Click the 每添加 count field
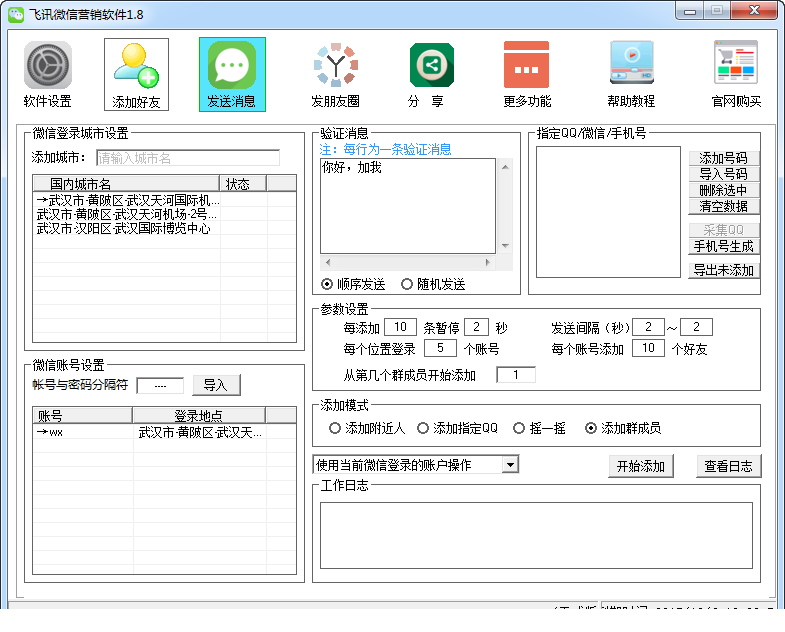Screen dimensions: 785x632 click(x=400, y=328)
